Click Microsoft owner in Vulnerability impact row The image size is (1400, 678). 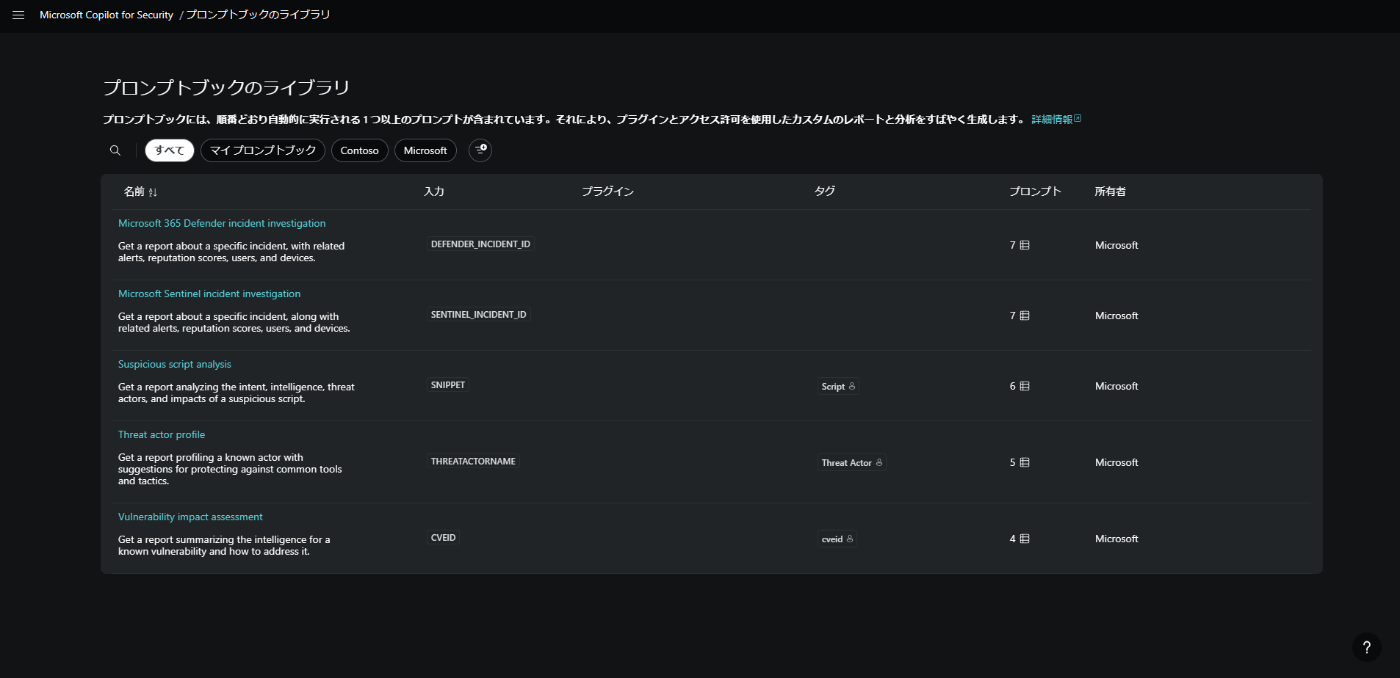pos(1116,538)
